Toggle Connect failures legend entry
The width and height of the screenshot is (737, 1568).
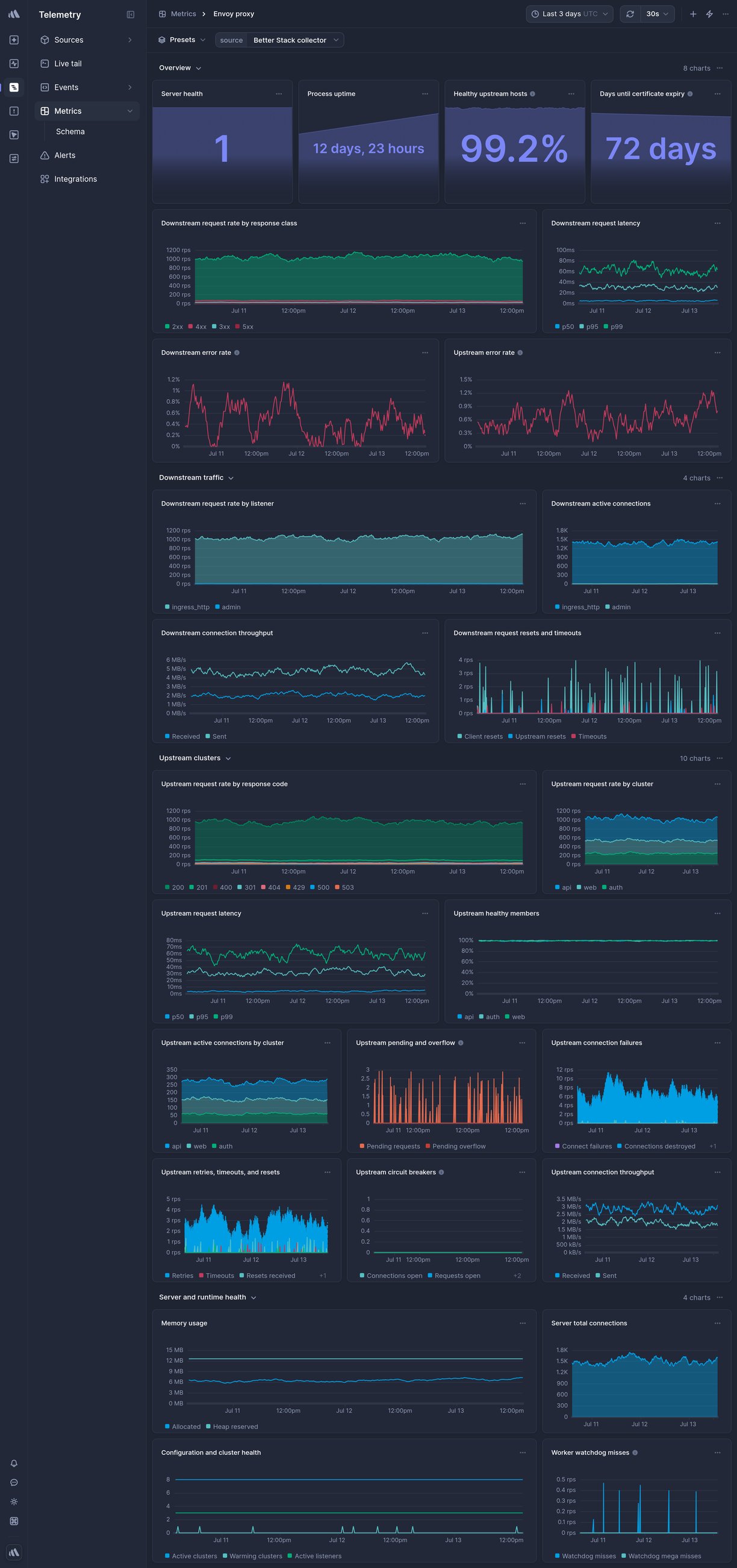583,1146
